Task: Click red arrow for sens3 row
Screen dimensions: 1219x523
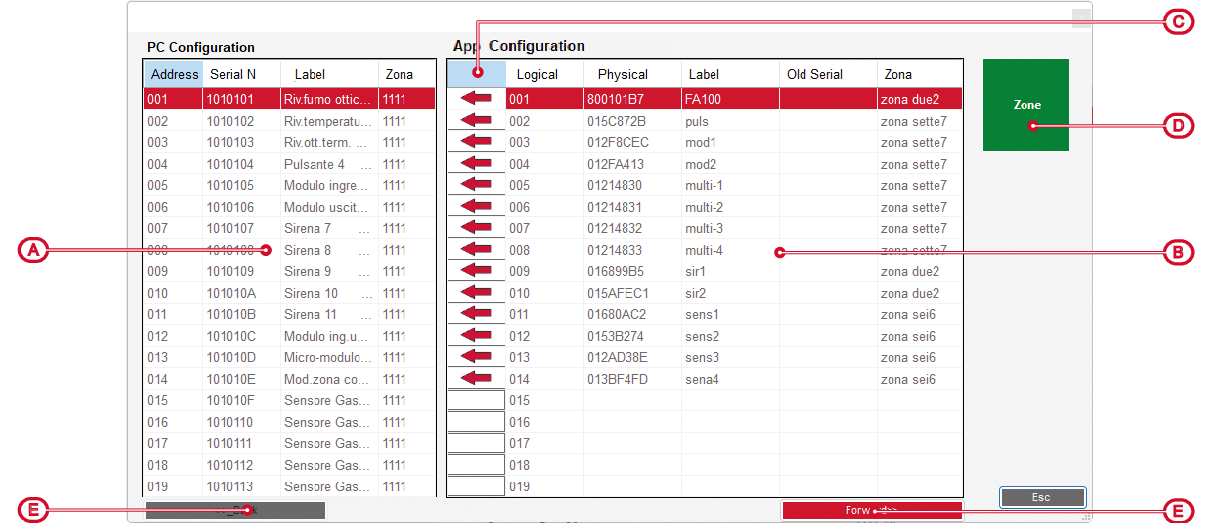Action: point(476,357)
